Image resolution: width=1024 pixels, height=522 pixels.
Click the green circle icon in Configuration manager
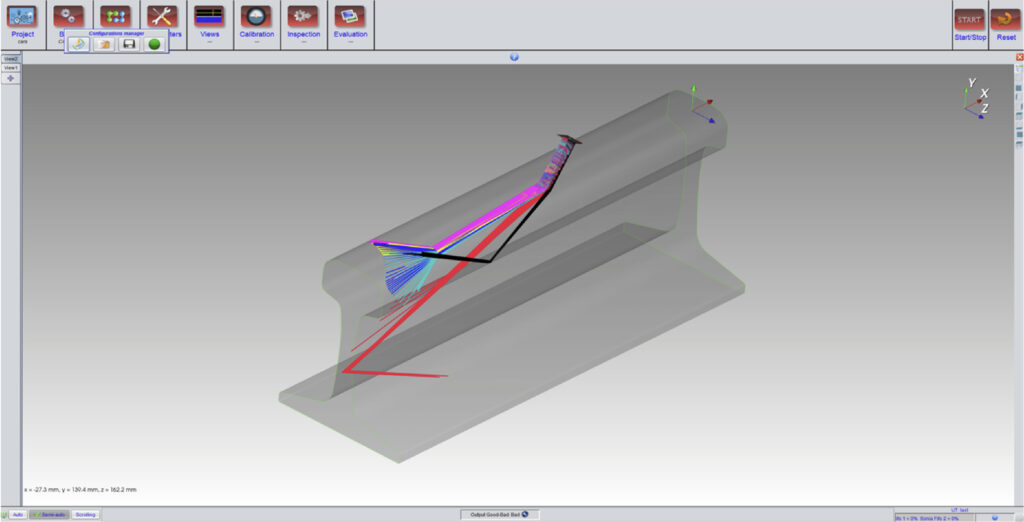coord(154,44)
